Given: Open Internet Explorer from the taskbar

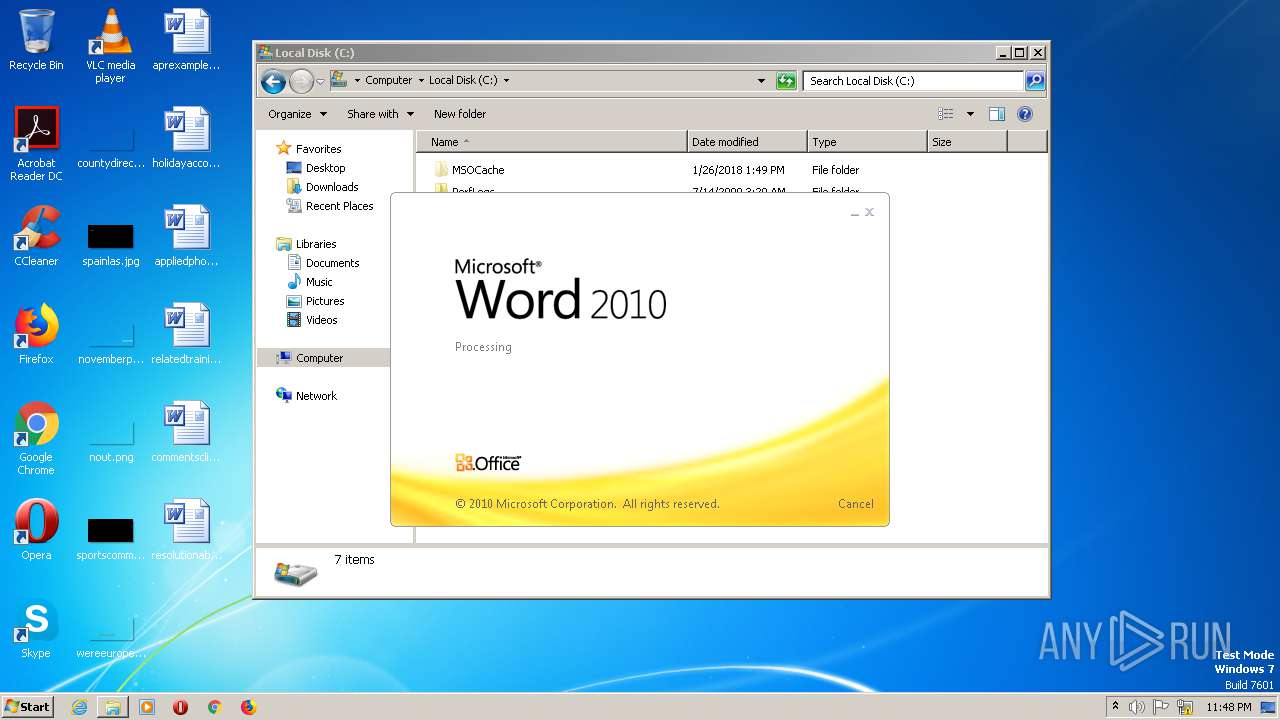Looking at the screenshot, I should coord(79,707).
